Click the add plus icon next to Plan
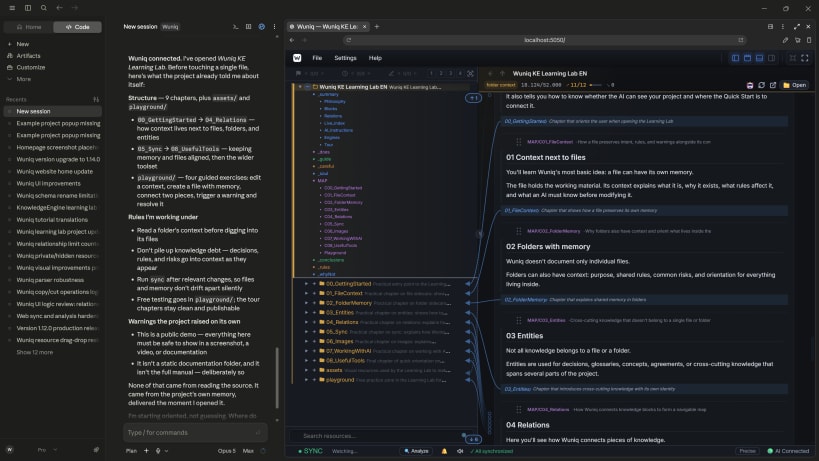 tap(146, 451)
